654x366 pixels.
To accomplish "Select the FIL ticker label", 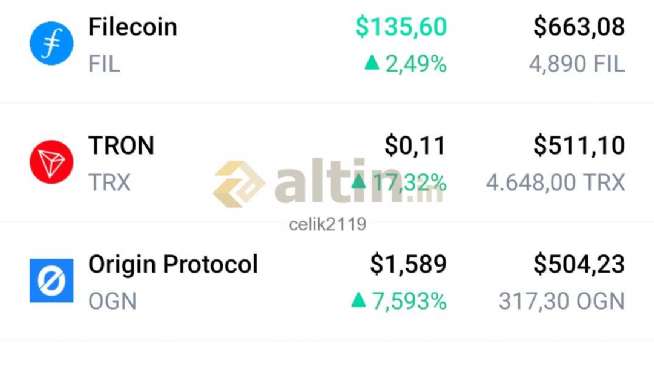I will (x=104, y=64).
